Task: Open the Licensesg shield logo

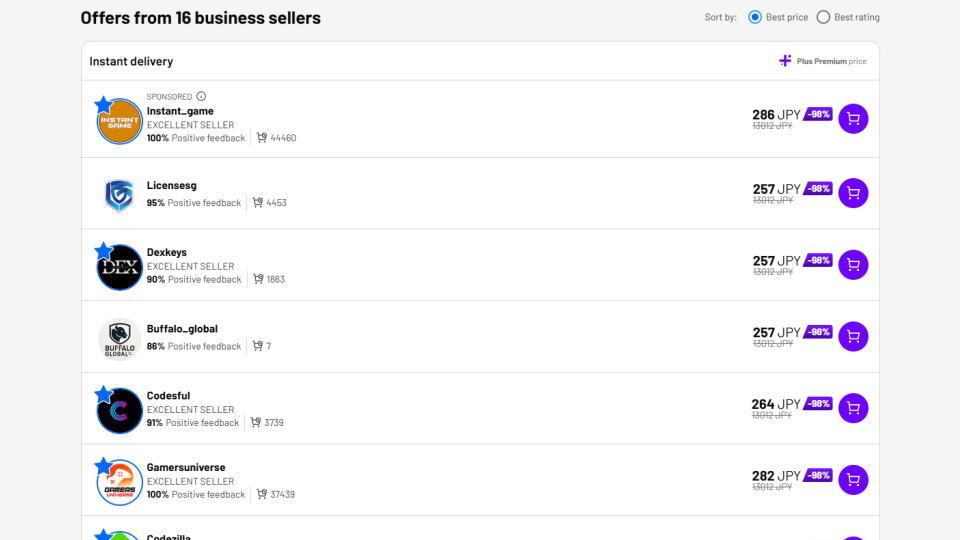Action: [x=119, y=195]
